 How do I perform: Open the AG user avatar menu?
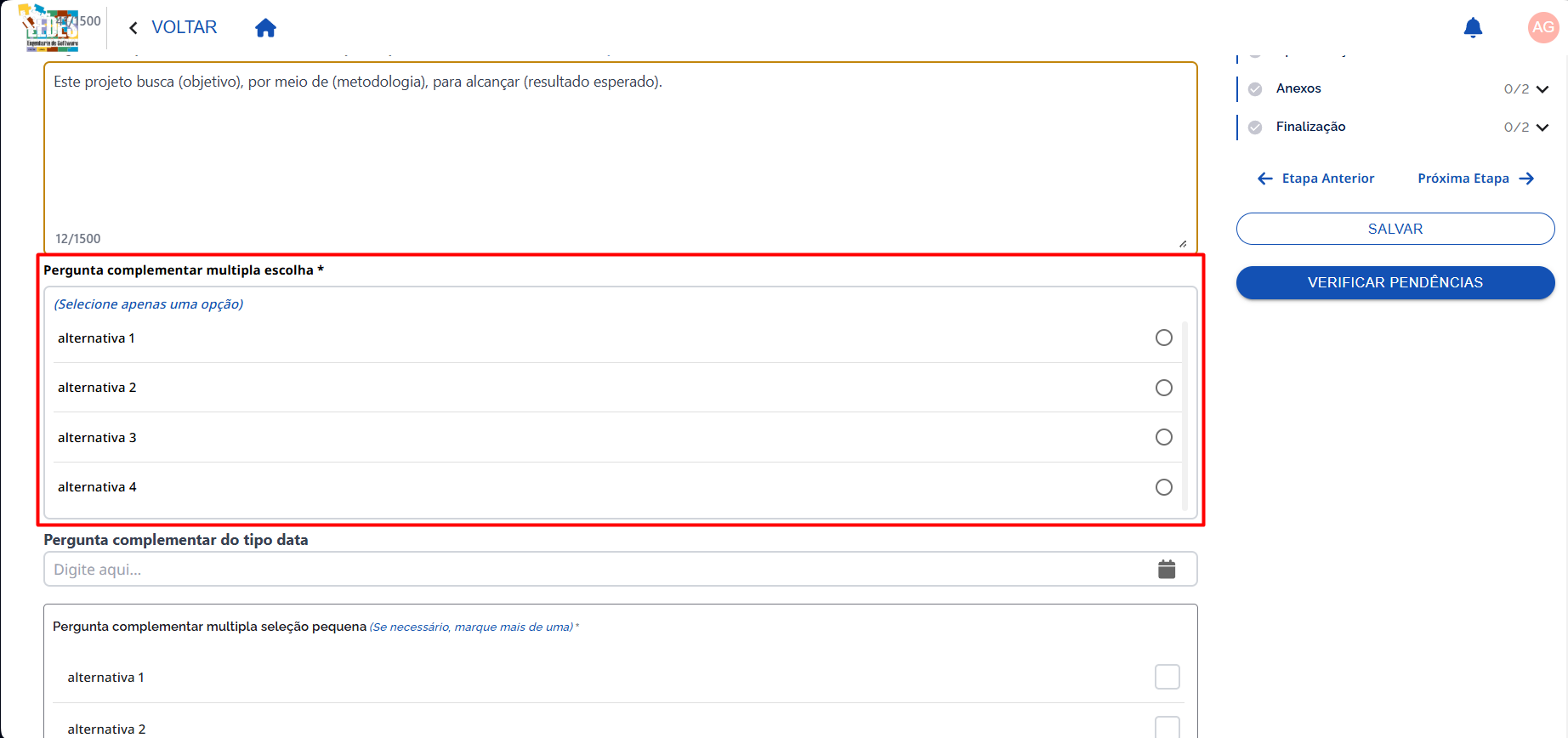coord(1543,27)
